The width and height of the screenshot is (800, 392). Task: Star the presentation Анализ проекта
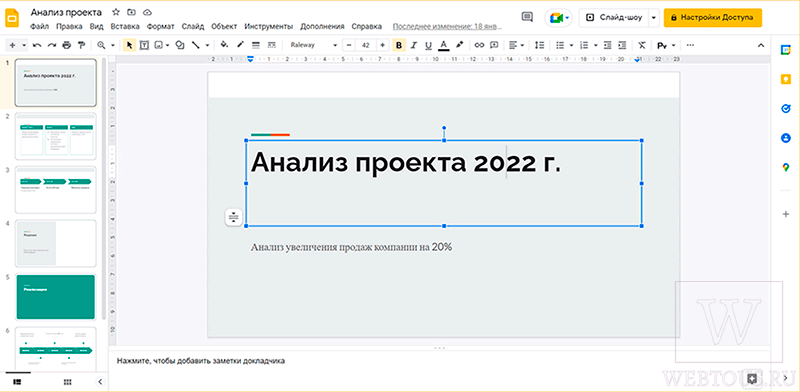point(116,12)
